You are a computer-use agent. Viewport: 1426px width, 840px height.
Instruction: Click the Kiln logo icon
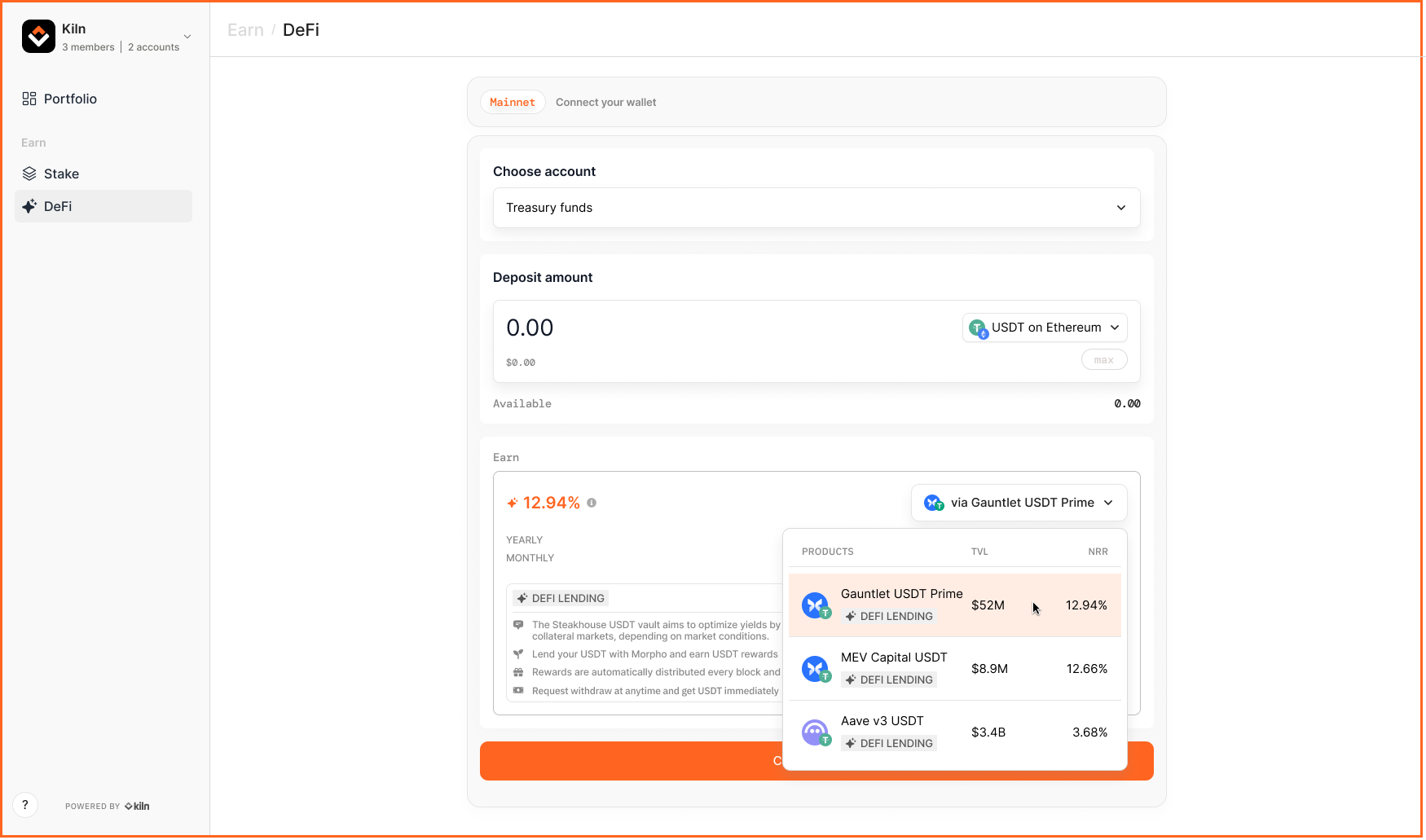pos(38,37)
